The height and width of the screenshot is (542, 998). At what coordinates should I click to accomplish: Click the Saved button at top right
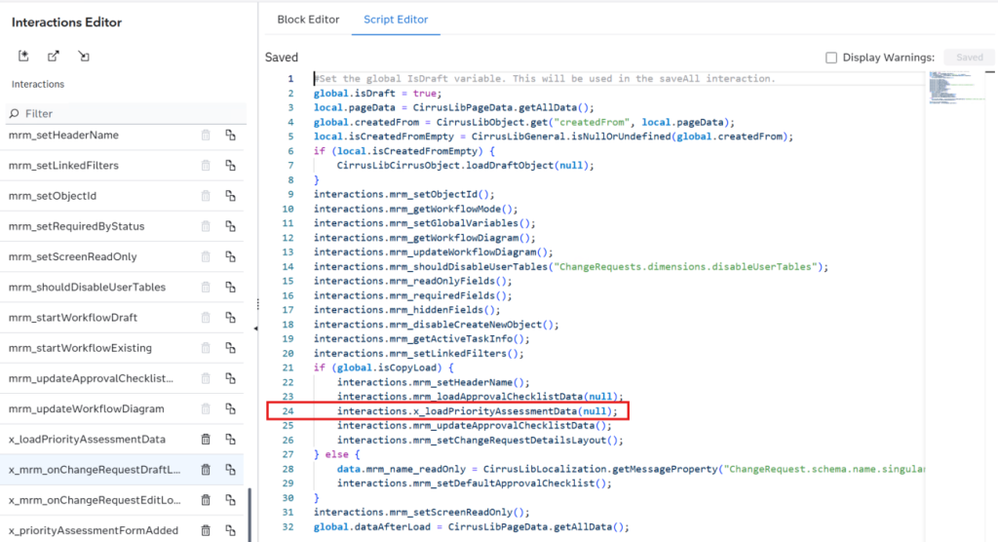pyautogui.click(x=969, y=57)
